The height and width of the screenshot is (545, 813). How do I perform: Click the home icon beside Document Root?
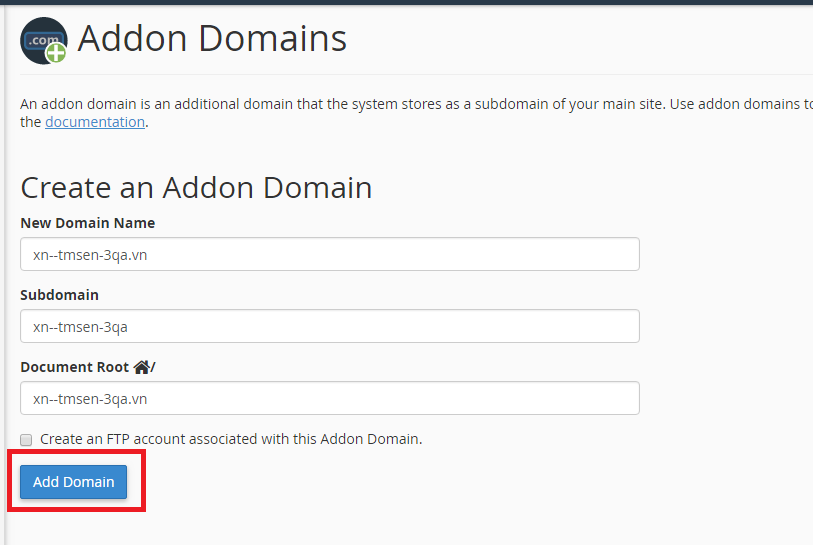pos(142,367)
